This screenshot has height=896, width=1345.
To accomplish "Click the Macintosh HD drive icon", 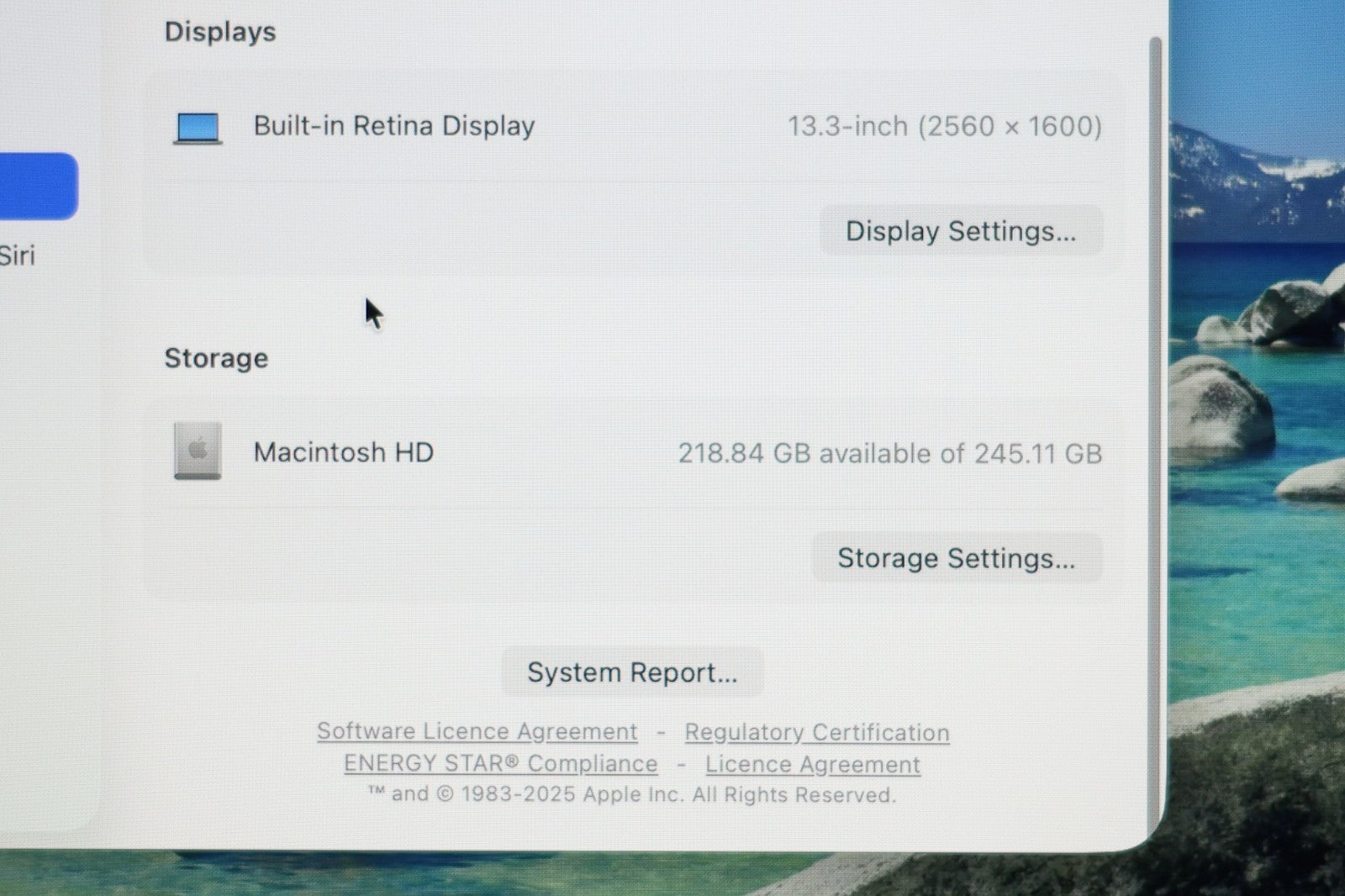I will (x=198, y=451).
